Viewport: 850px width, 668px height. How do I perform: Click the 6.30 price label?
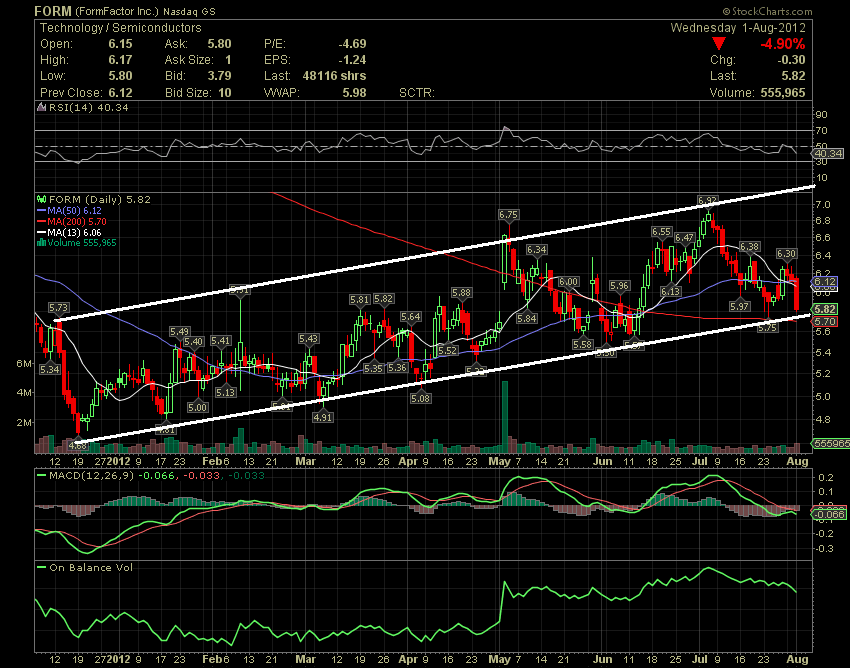click(786, 253)
